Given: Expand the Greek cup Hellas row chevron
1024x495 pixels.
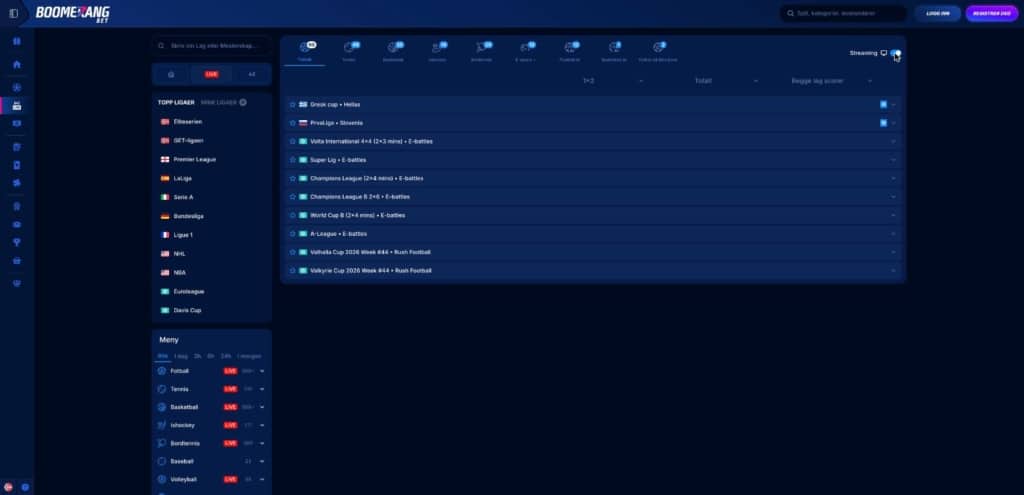Looking at the screenshot, I should point(893,104).
